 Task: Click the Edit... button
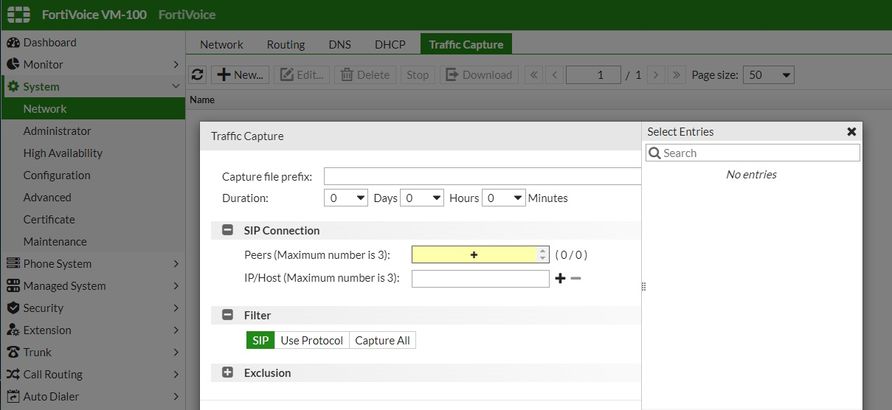tap(302, 74)
